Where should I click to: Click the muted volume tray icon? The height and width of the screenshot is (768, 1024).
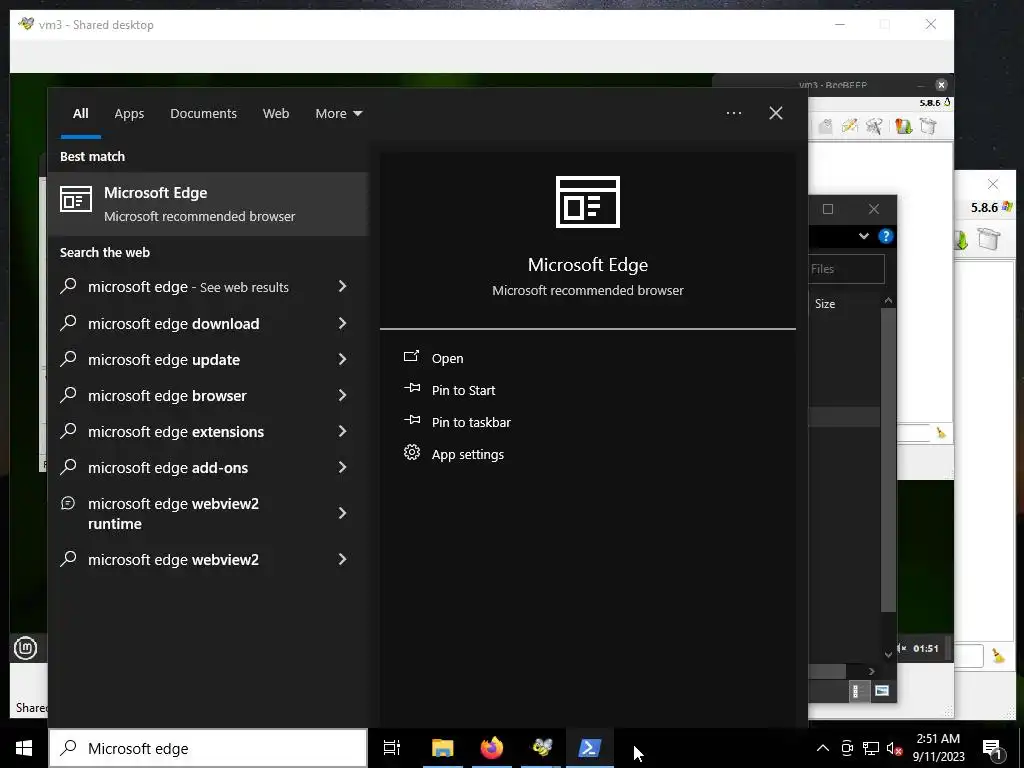point(894,748)
